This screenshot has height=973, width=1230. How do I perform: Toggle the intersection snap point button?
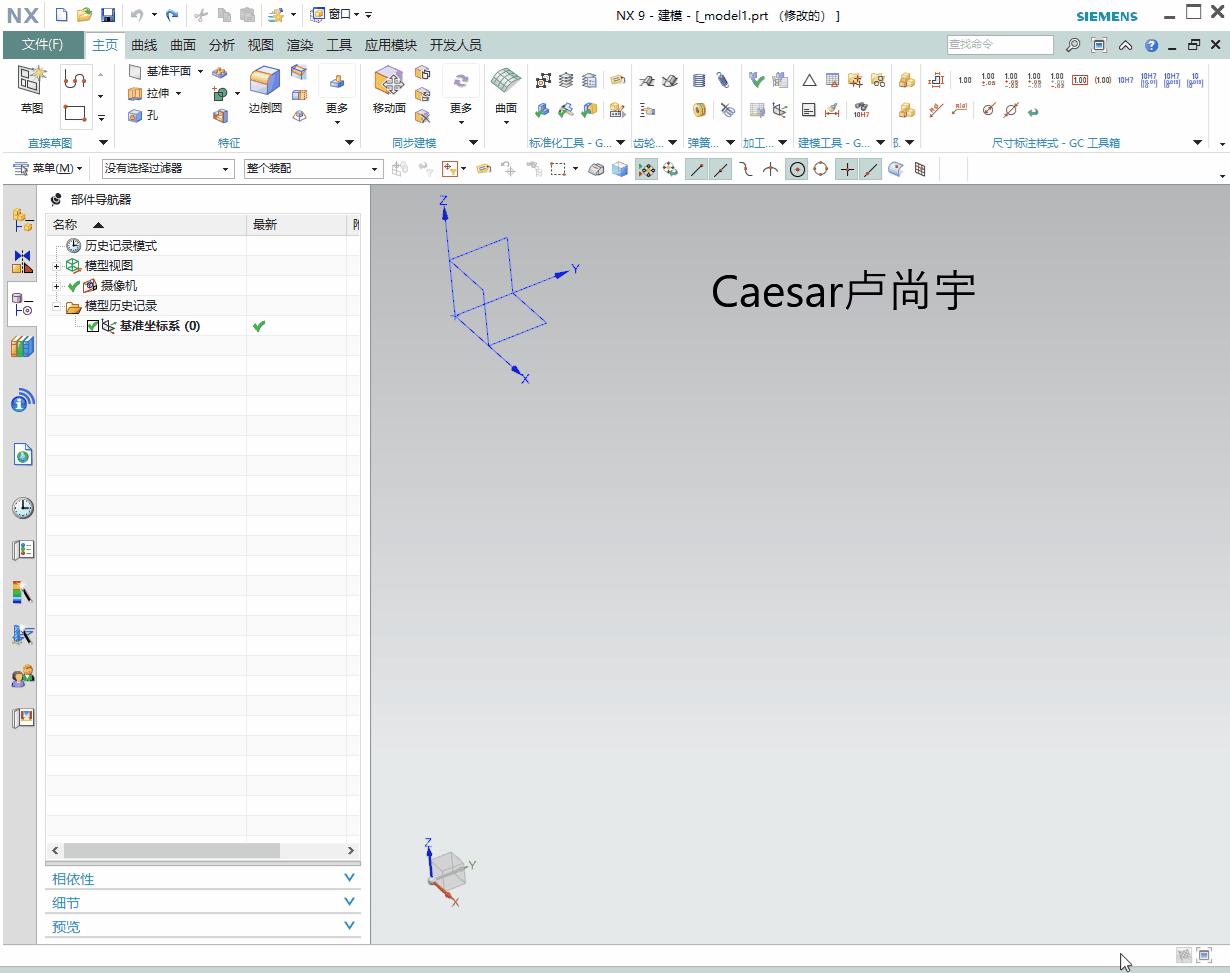click(x=770, y=169)
